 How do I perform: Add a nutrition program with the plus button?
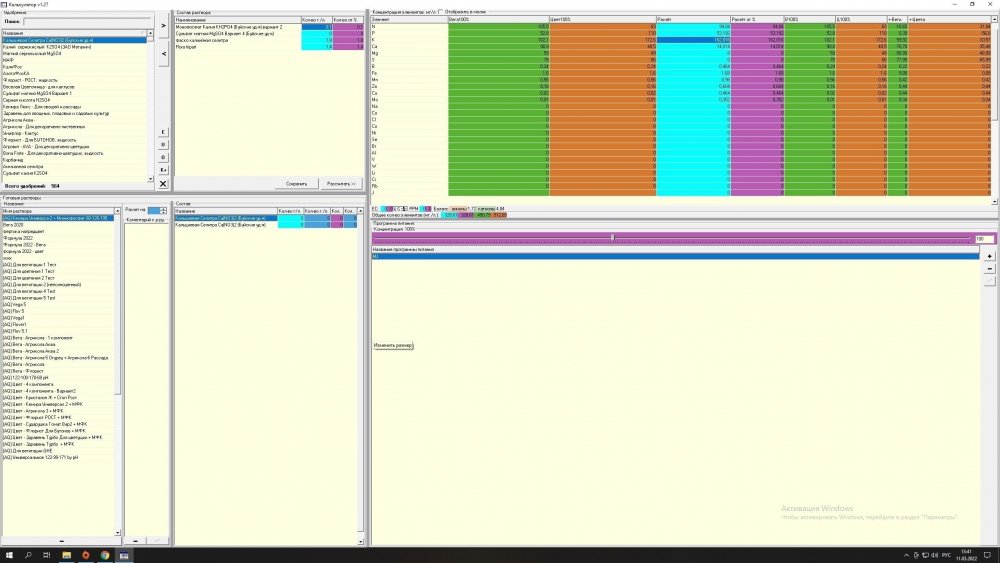(x=989, y=256)
